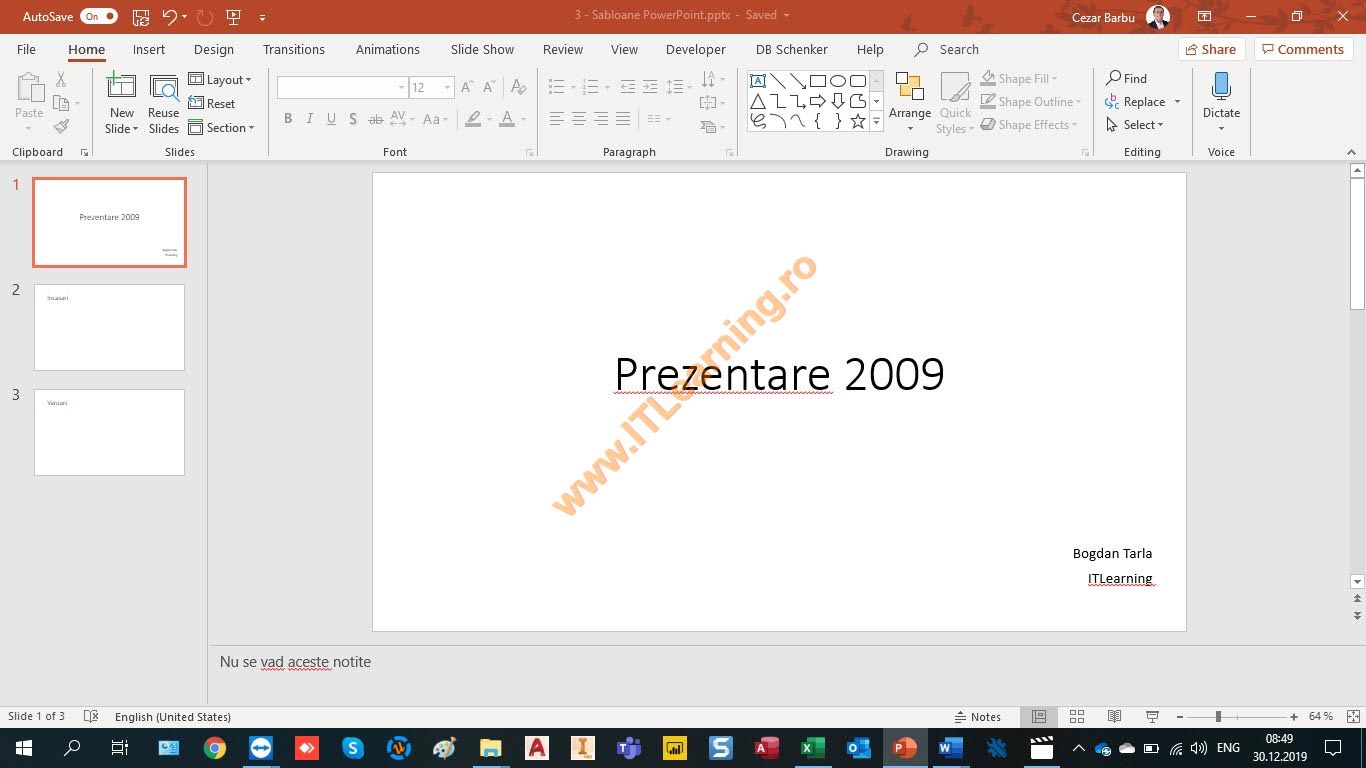Open the Section dropdown

pyautogui.click(x=222, y=128)
